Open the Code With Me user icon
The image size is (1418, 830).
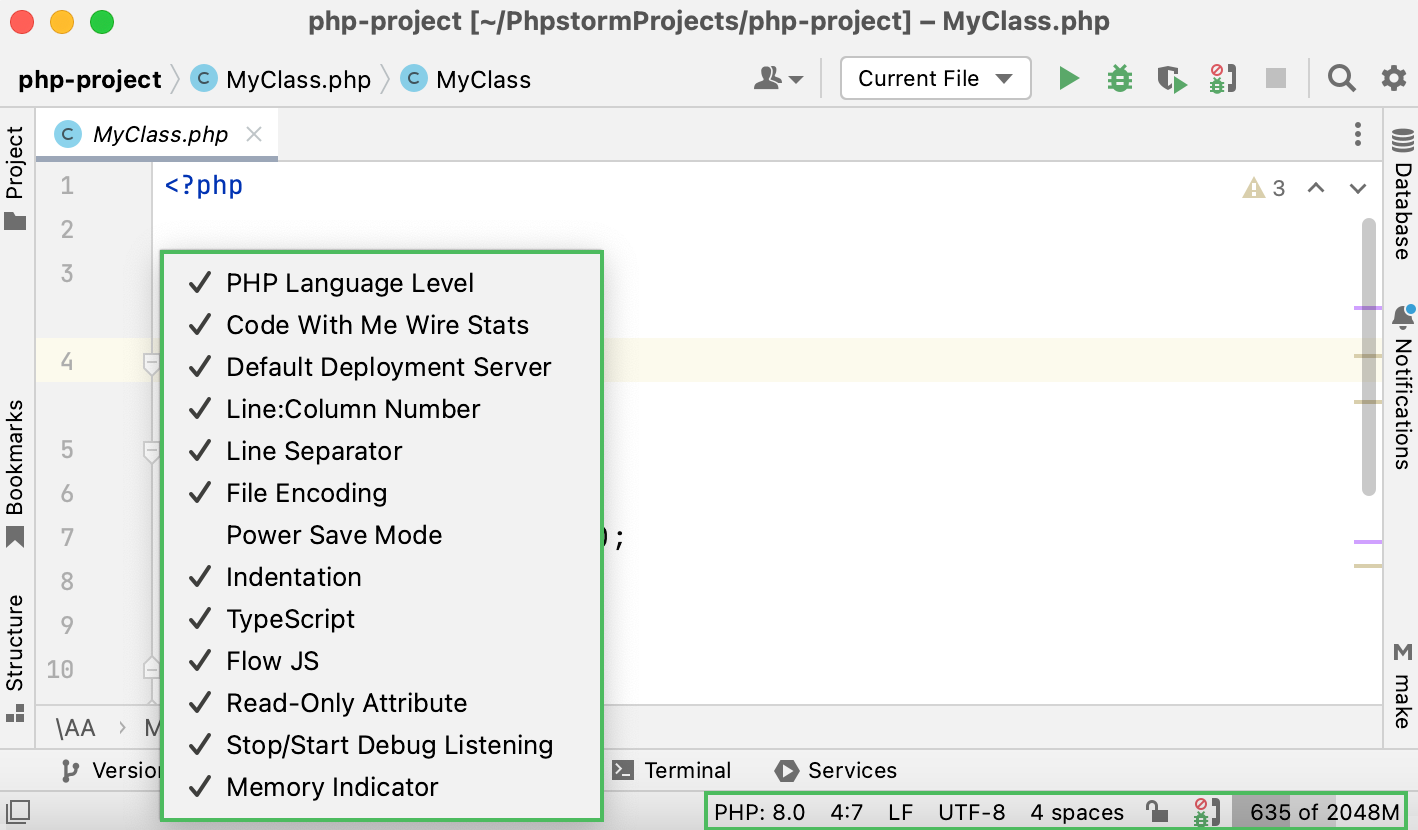click(777, 79)
